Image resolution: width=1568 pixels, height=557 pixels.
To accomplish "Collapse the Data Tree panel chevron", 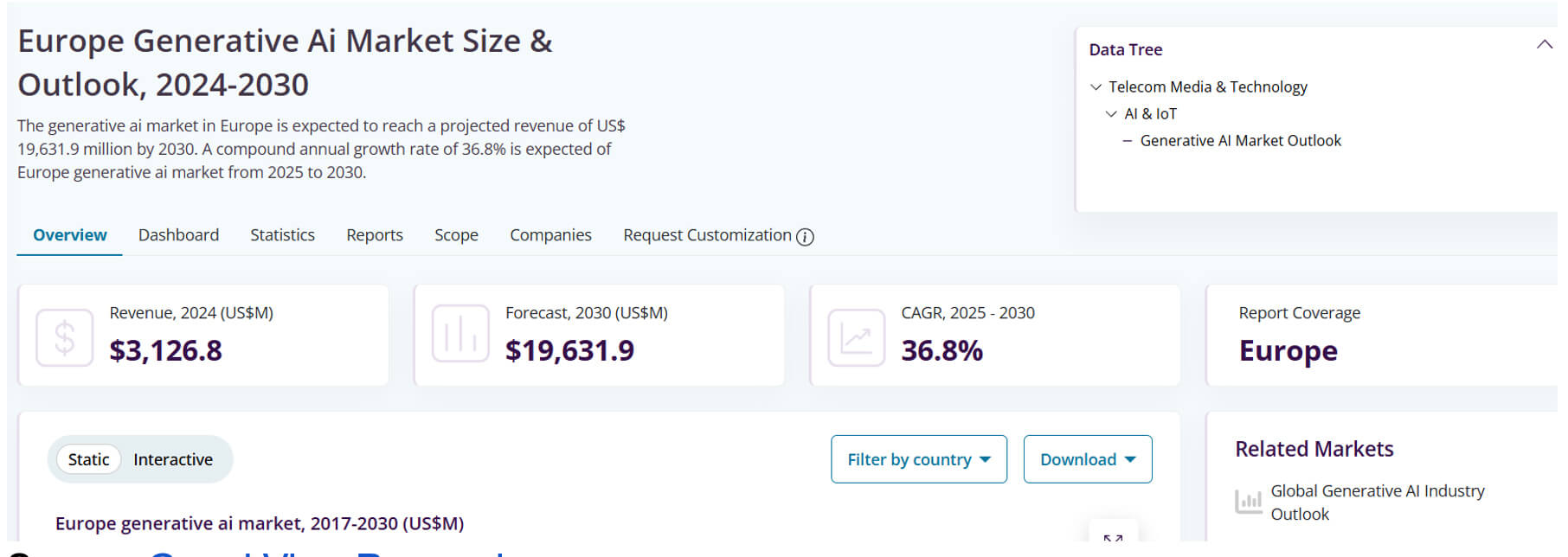I will (1544, 45).
